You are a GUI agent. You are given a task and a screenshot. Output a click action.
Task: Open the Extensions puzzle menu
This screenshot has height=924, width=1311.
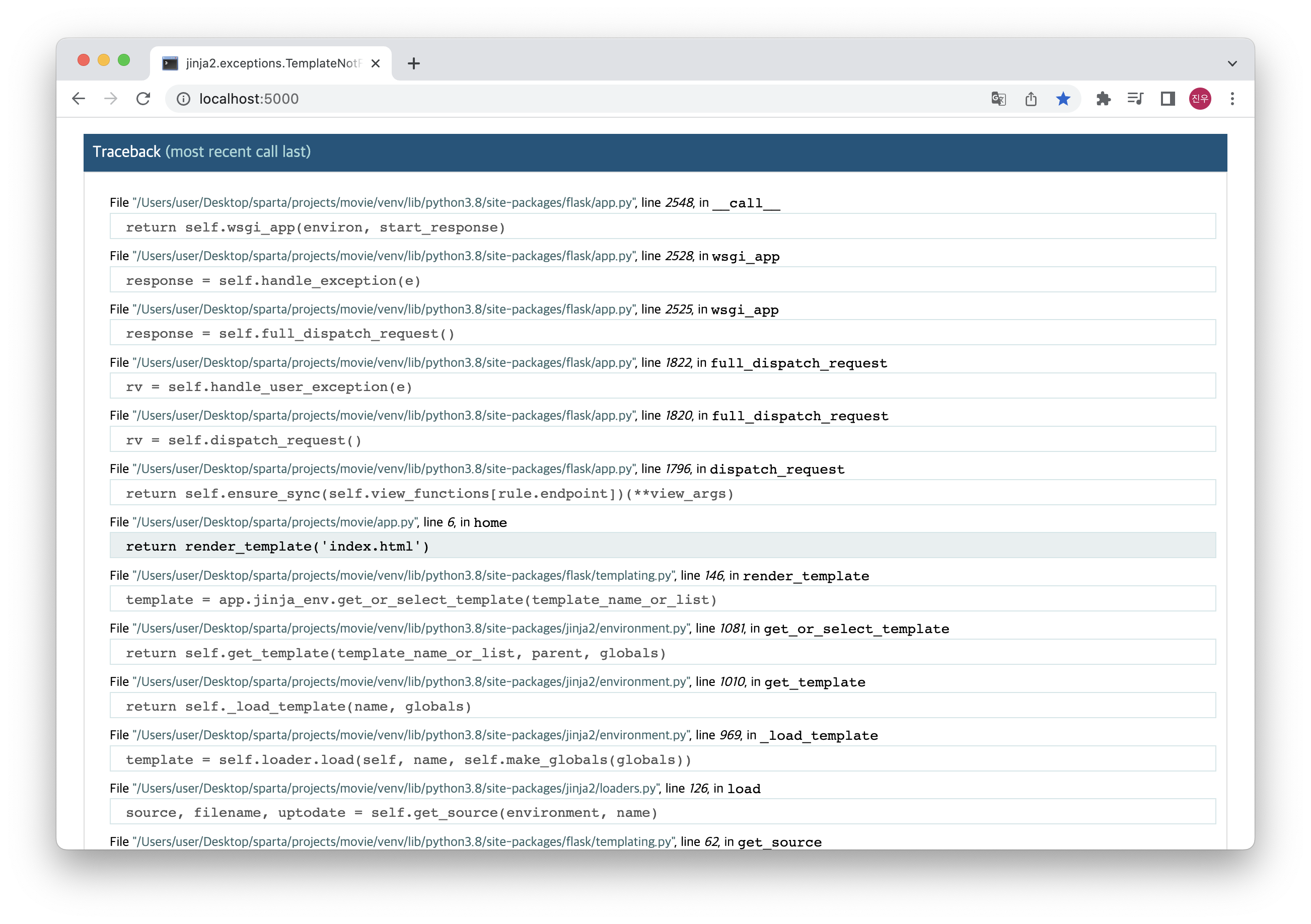1103,99
